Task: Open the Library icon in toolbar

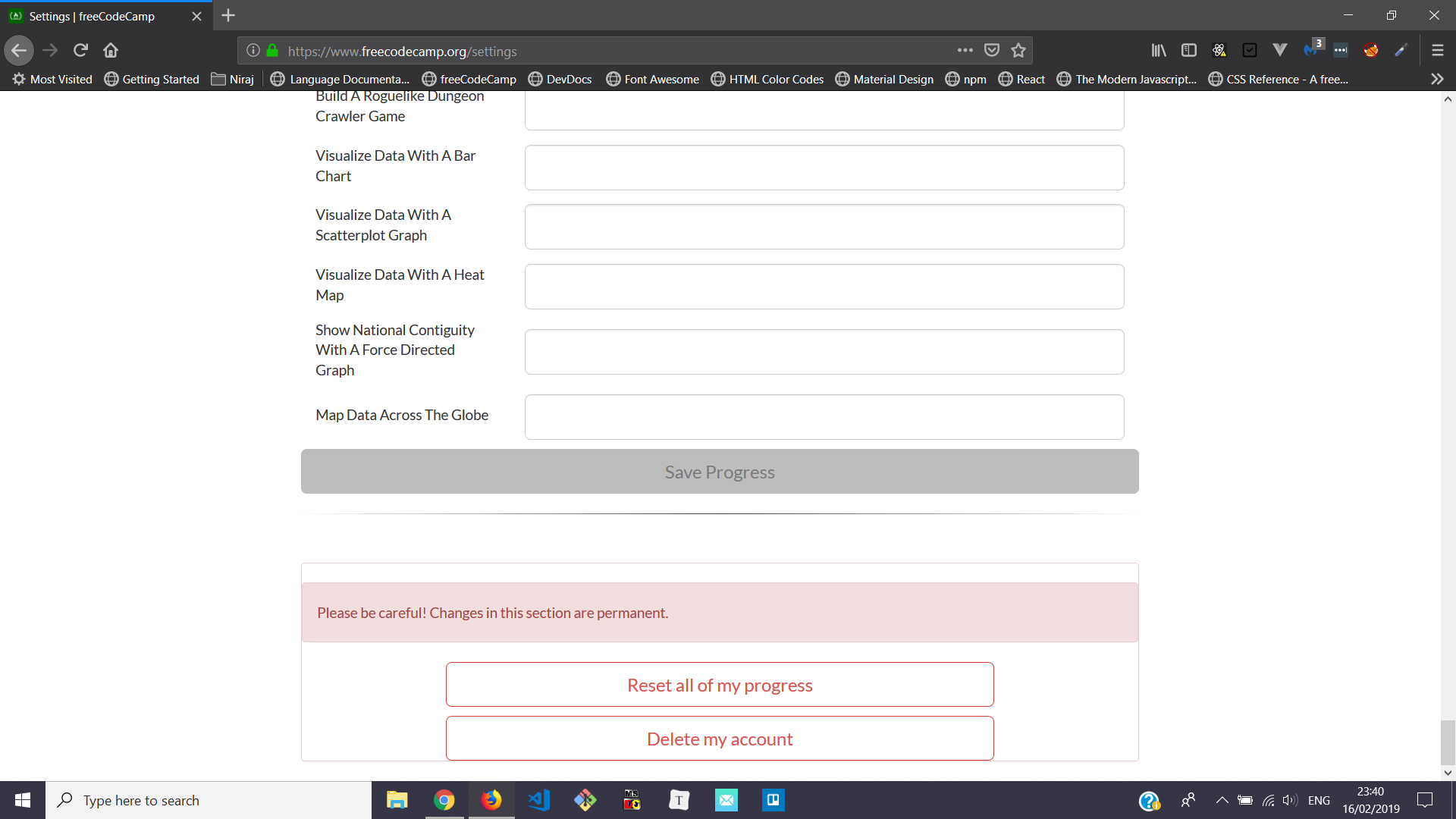Action: coord(1159,51)
